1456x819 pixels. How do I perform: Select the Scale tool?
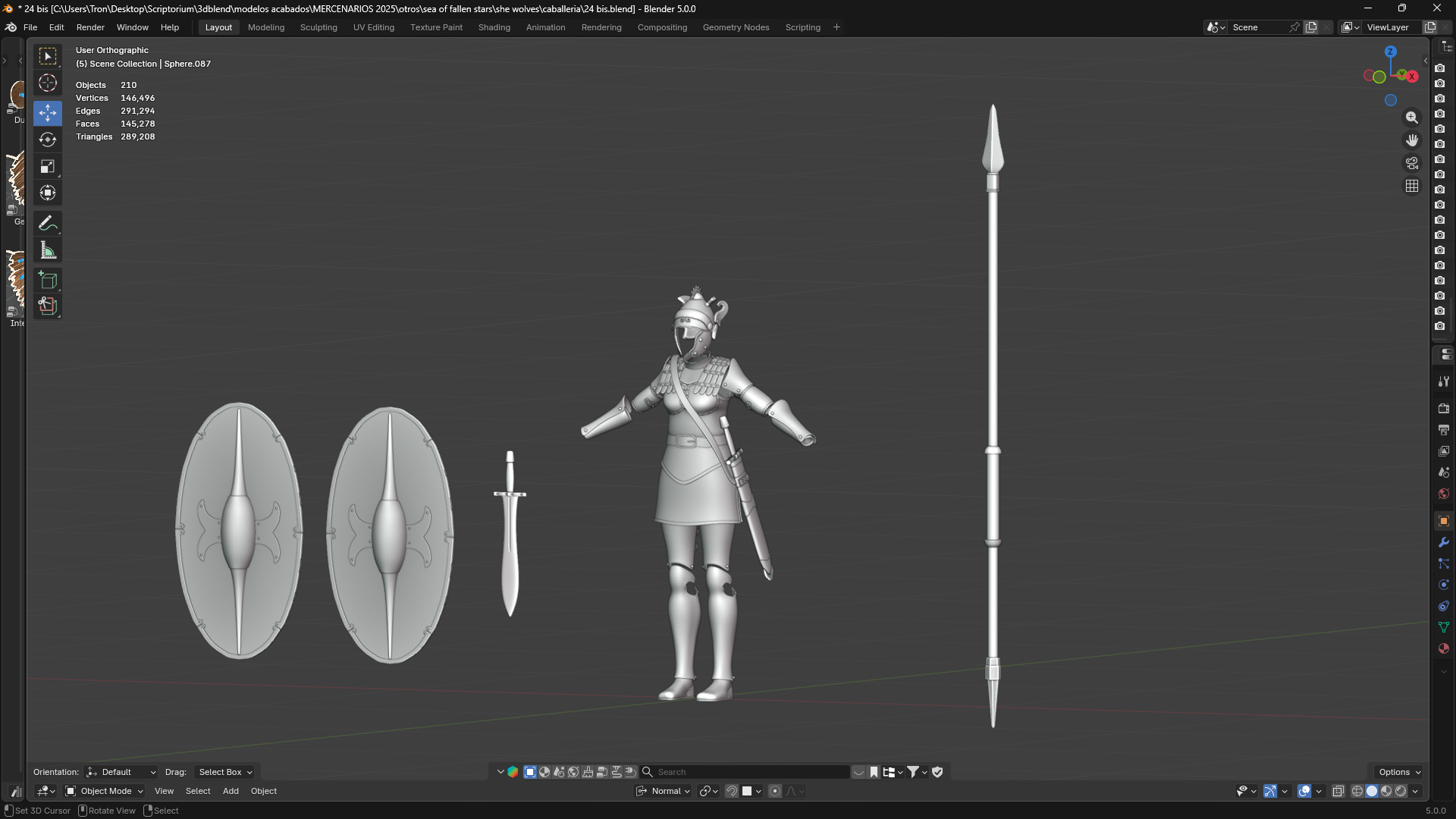pyautogui.click(x=48, y=166)
